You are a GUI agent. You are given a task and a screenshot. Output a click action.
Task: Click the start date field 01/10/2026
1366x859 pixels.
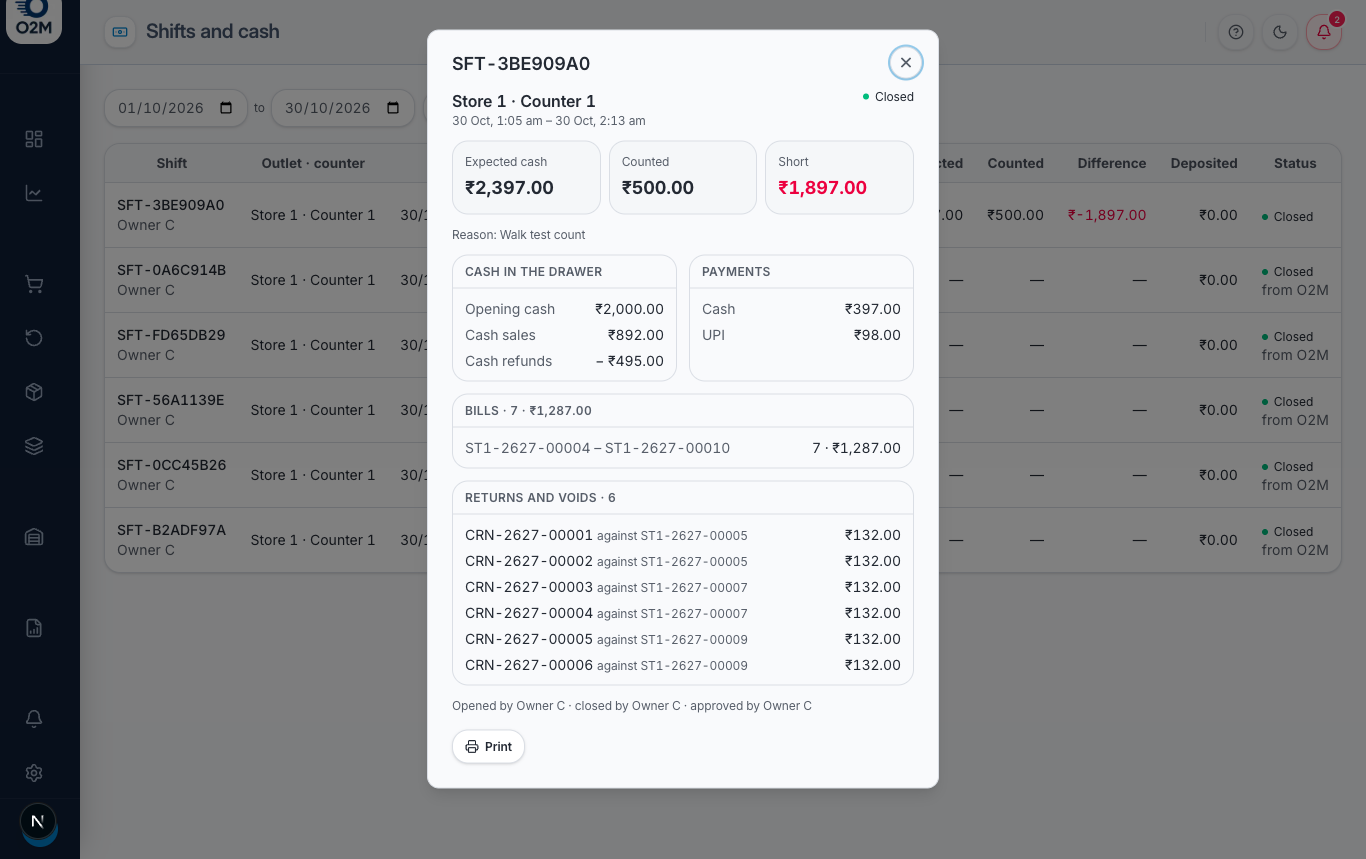coord(176,108)
